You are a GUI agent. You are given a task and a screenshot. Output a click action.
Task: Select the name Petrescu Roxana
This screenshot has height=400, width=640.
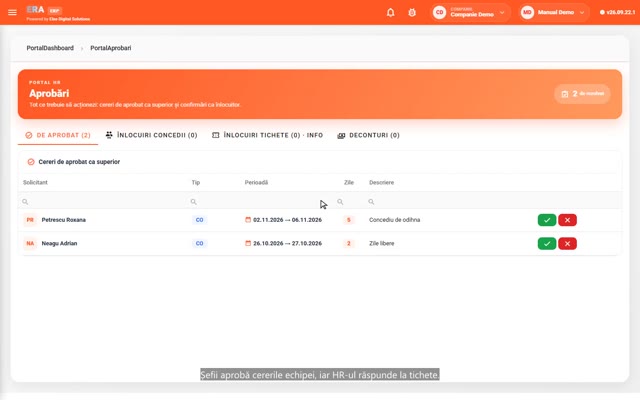click(64, 220)
